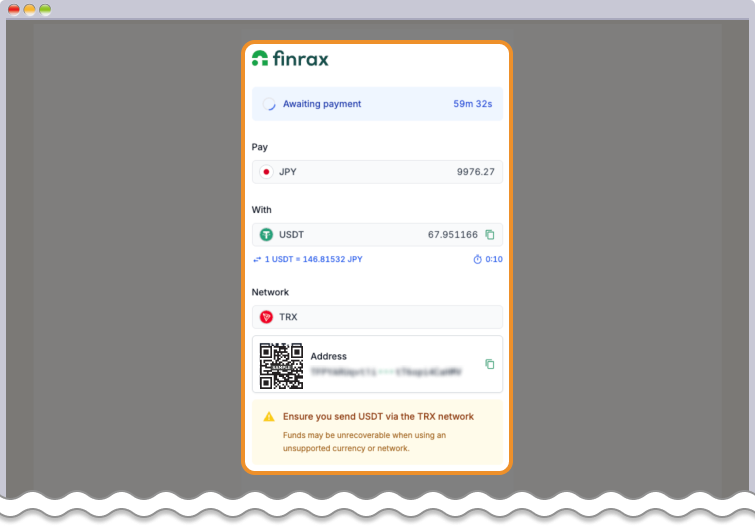755x528 pixels.
Task: Open the JPY pay currency field
Action: [377, 172]
